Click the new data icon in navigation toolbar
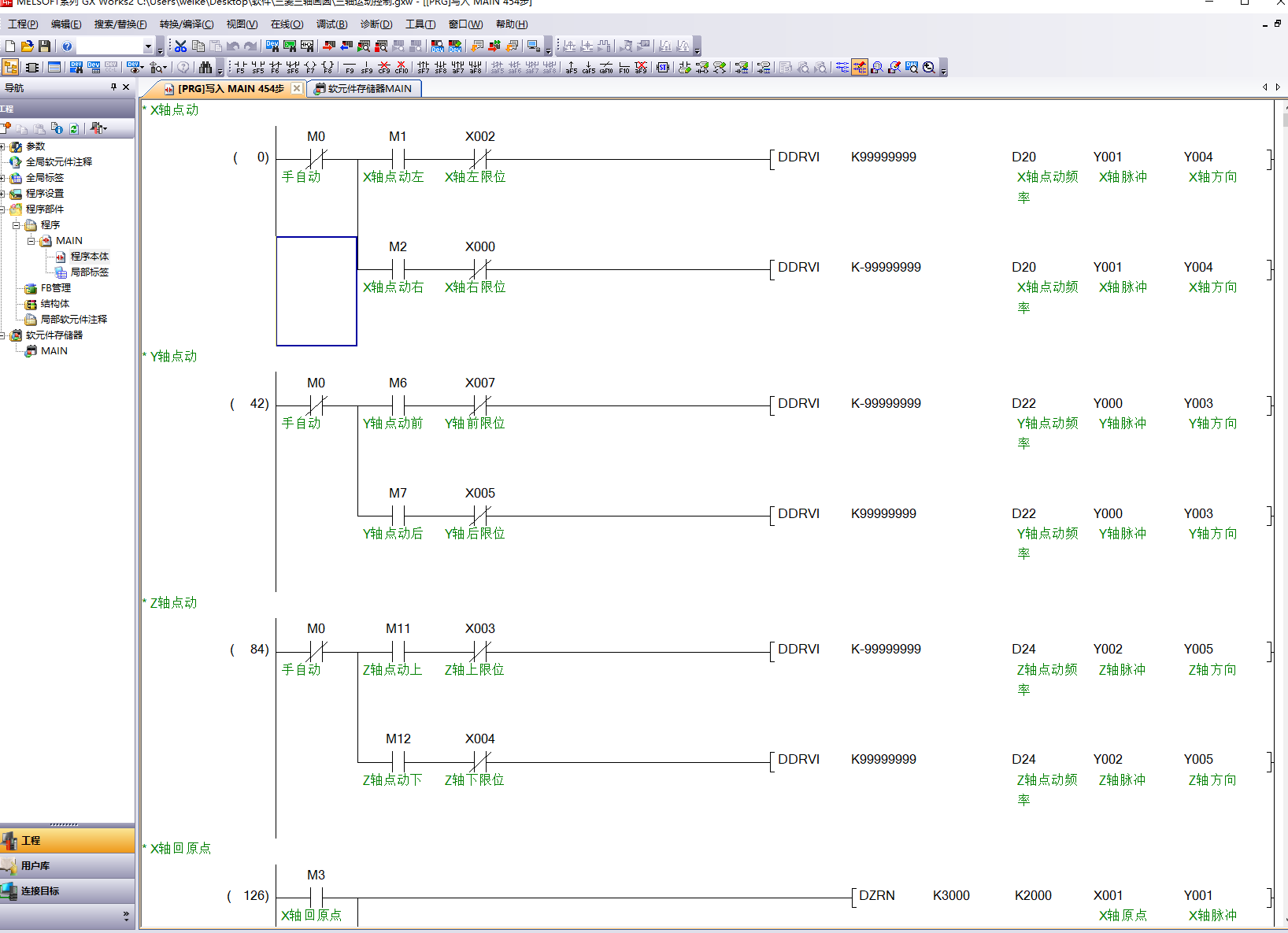 coord(6,128)
